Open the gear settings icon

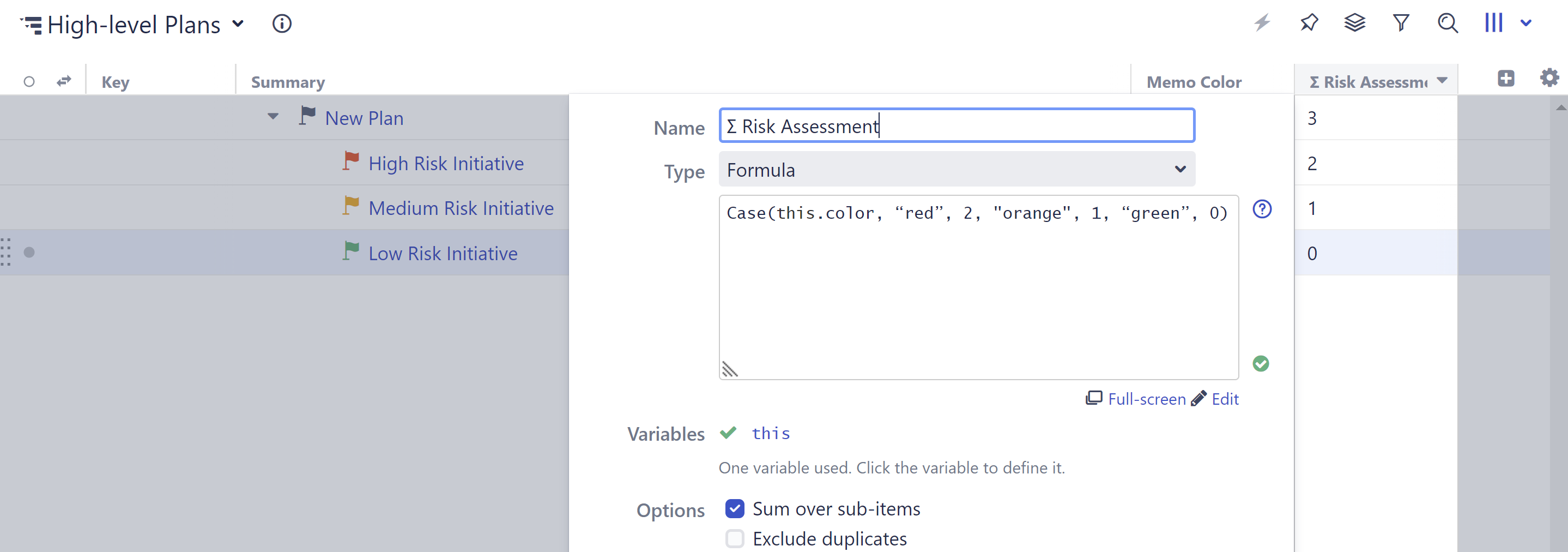[1548, 78]
